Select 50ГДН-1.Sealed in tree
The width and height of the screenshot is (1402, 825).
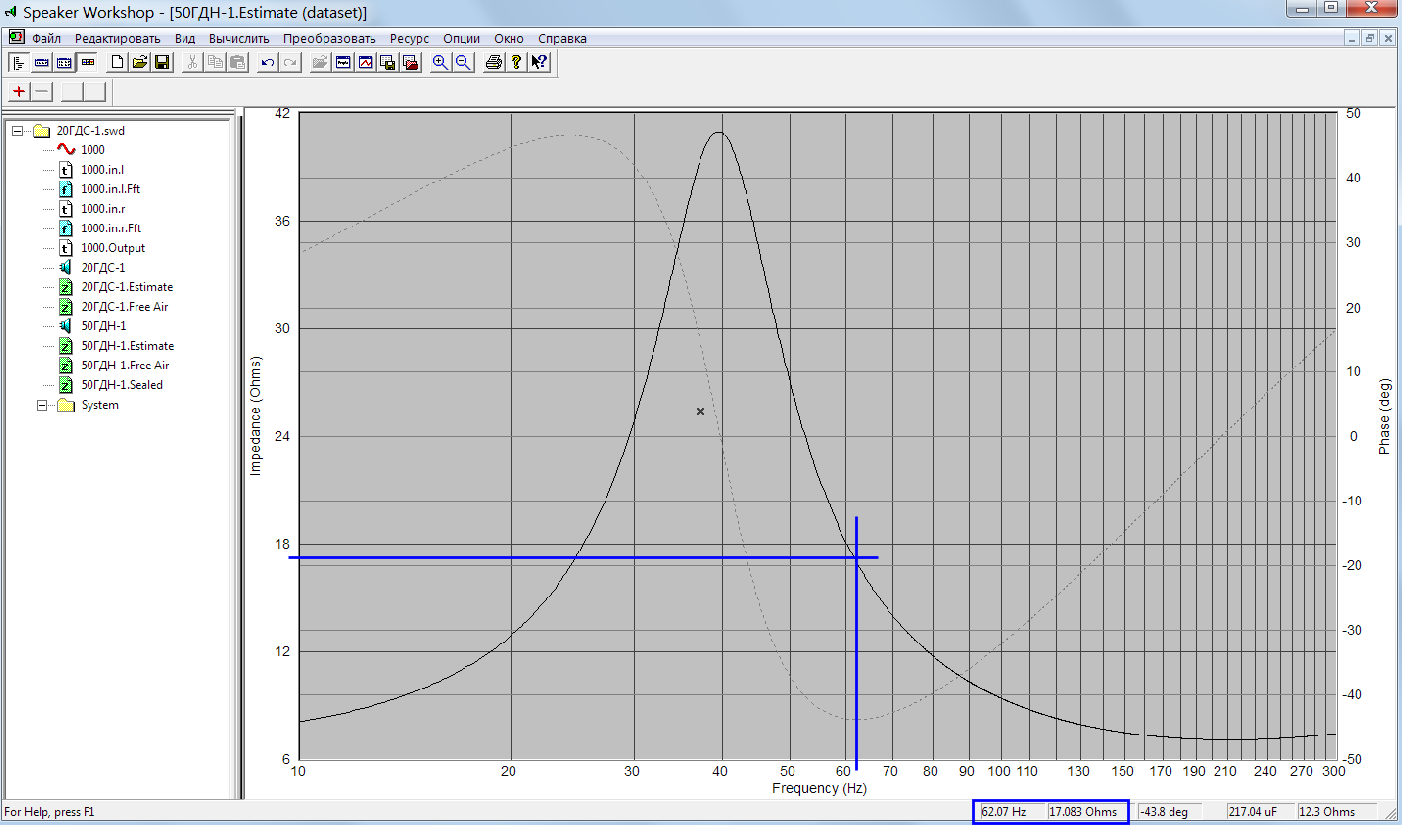(122, 385)
